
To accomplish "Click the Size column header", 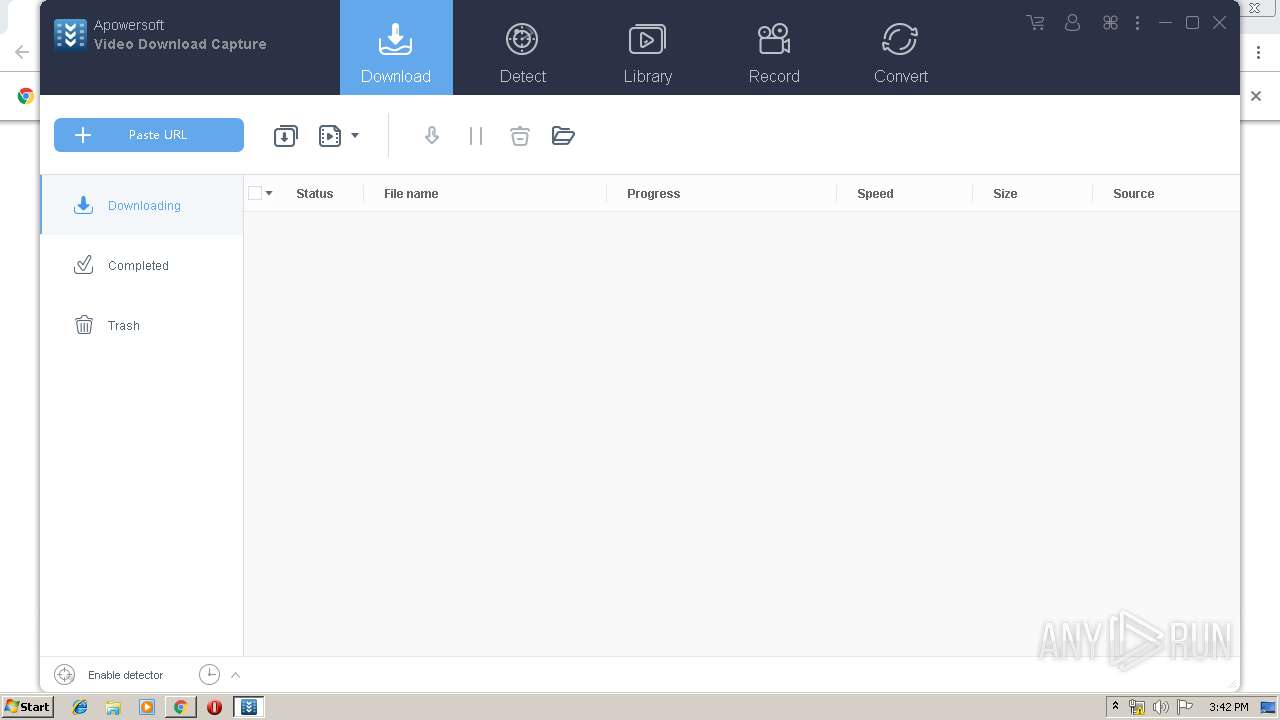I will coord(1005,194).
